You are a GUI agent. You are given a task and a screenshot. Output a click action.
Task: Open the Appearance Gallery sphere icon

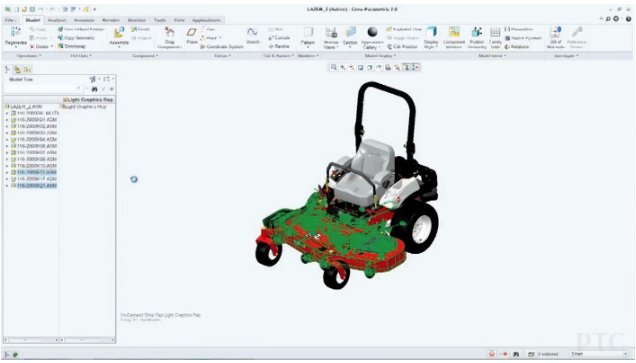372,32
